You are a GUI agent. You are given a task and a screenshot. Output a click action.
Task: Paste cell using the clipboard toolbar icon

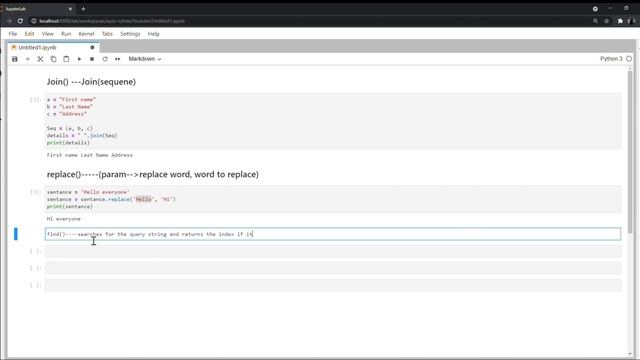pos(66,59)
